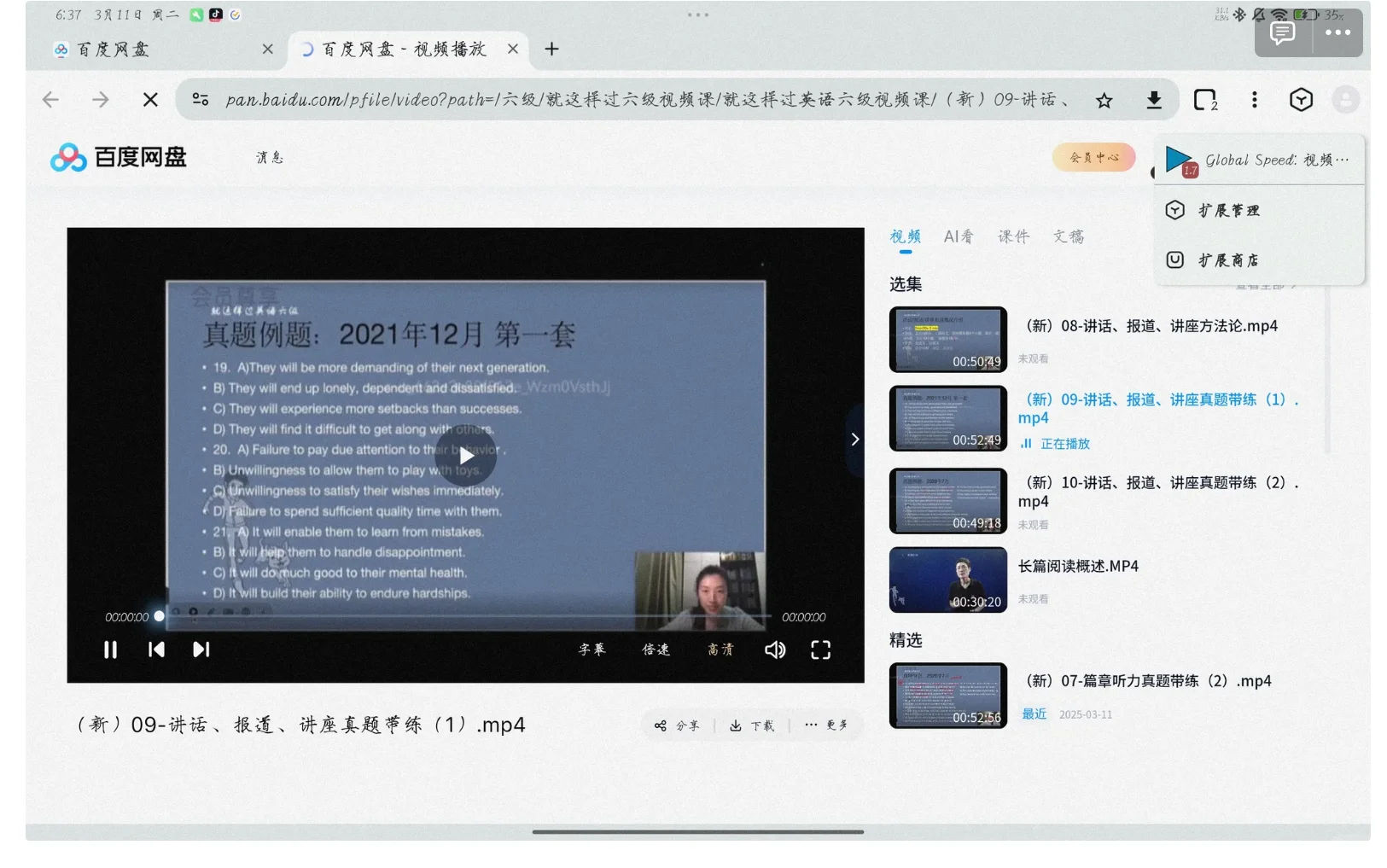The image size is (1387, 868).
Task: Skip to the next video with the player control
Action: point(201,650)
